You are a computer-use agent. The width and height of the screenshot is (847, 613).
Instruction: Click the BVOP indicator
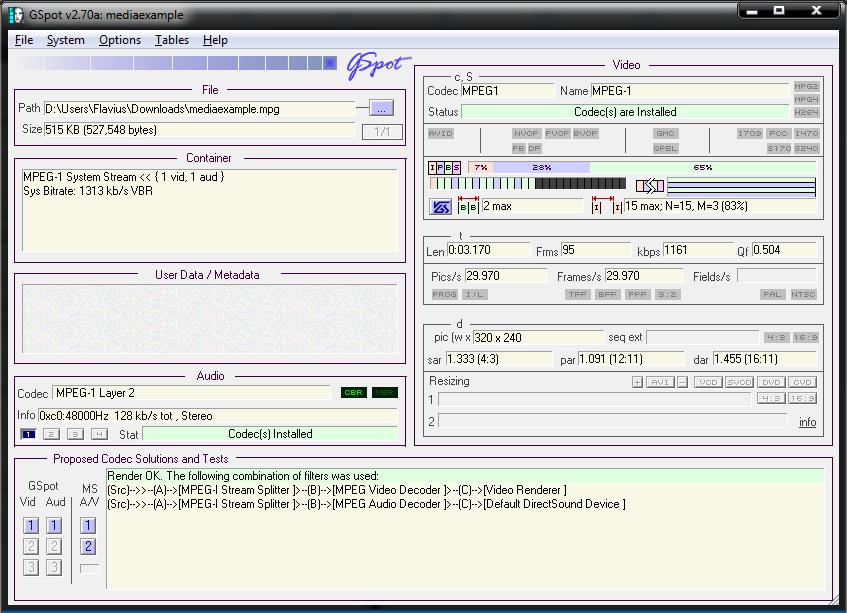pyautogui.click(x=585, y=133)
